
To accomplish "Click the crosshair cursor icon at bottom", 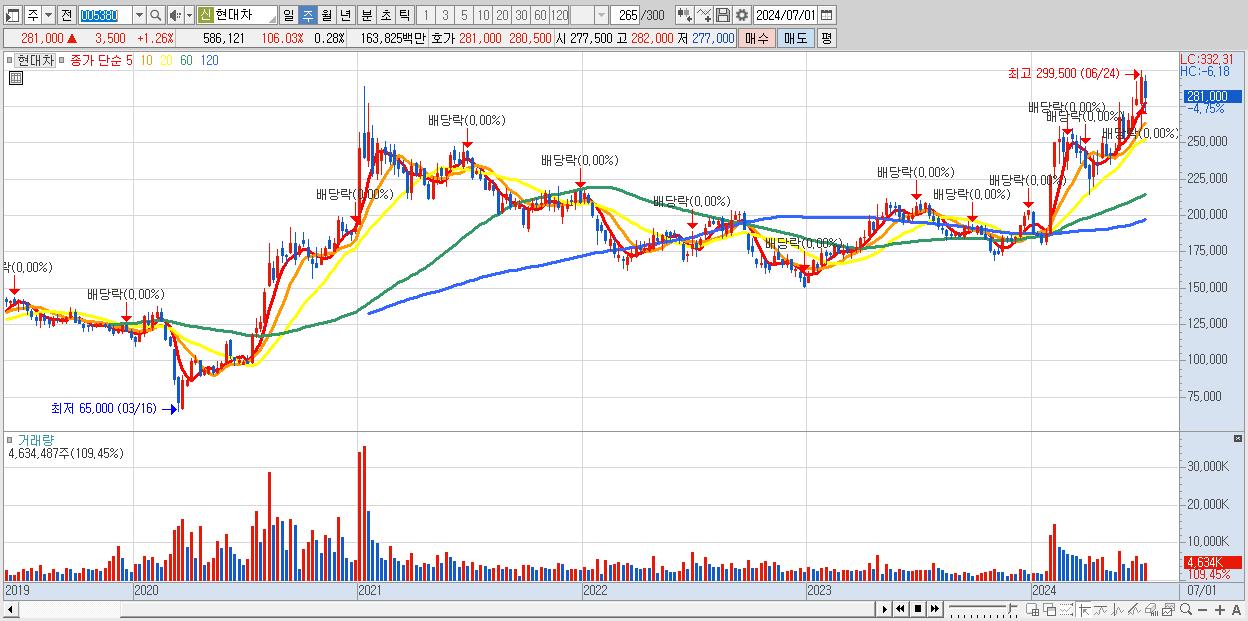I will click(1084, 609).
